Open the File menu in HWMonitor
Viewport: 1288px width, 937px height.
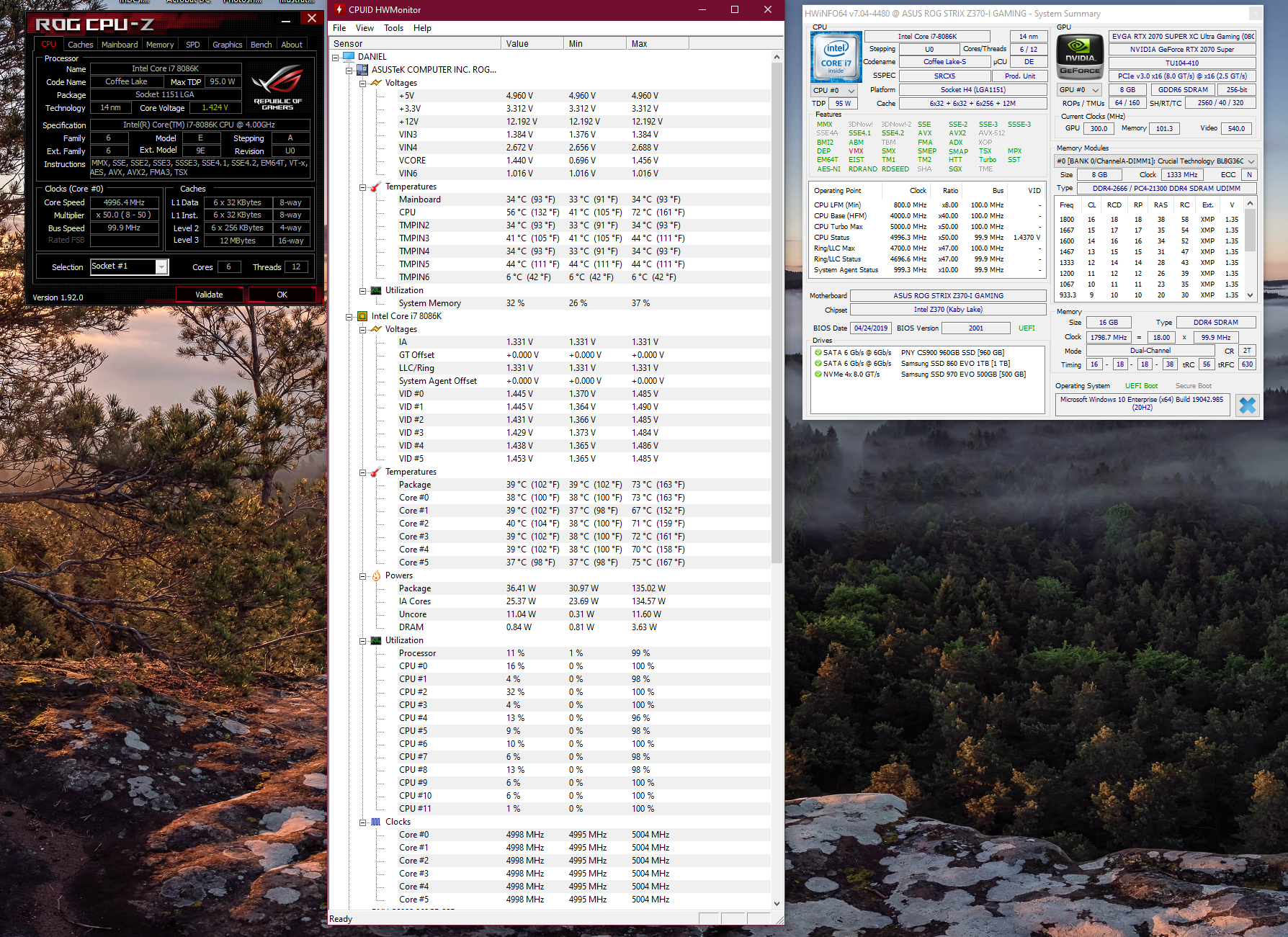tap(339, 28)
